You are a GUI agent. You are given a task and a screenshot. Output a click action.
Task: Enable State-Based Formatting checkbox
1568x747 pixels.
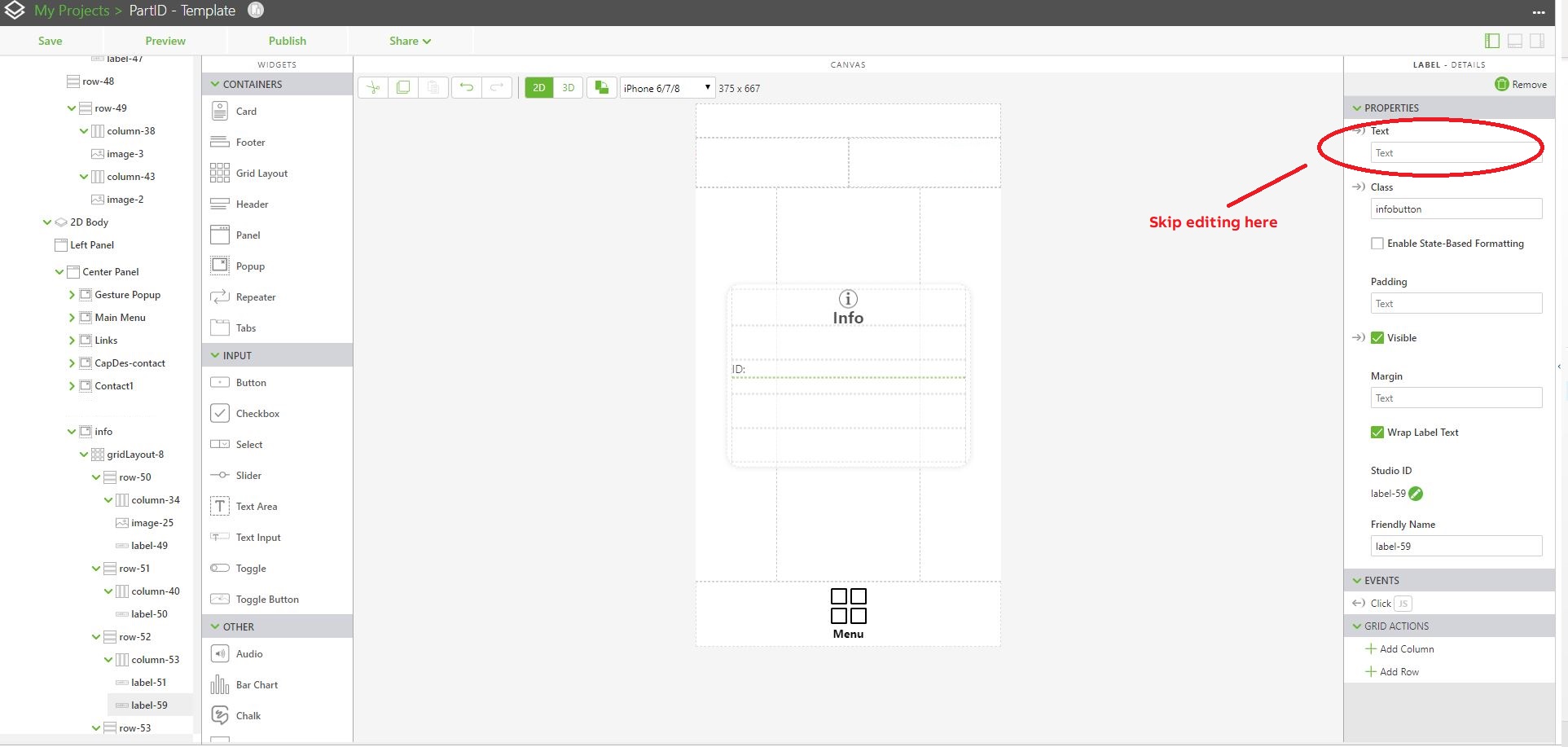pos(1377,244)
